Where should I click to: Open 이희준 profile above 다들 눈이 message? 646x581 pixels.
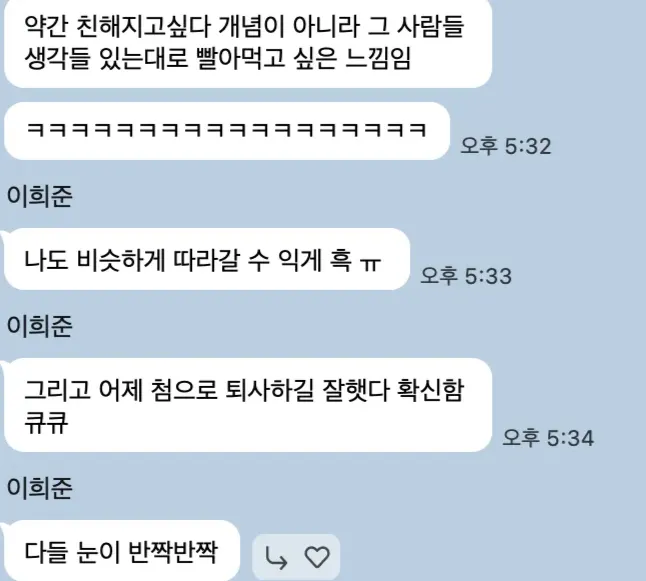click(x=40, y=489)
